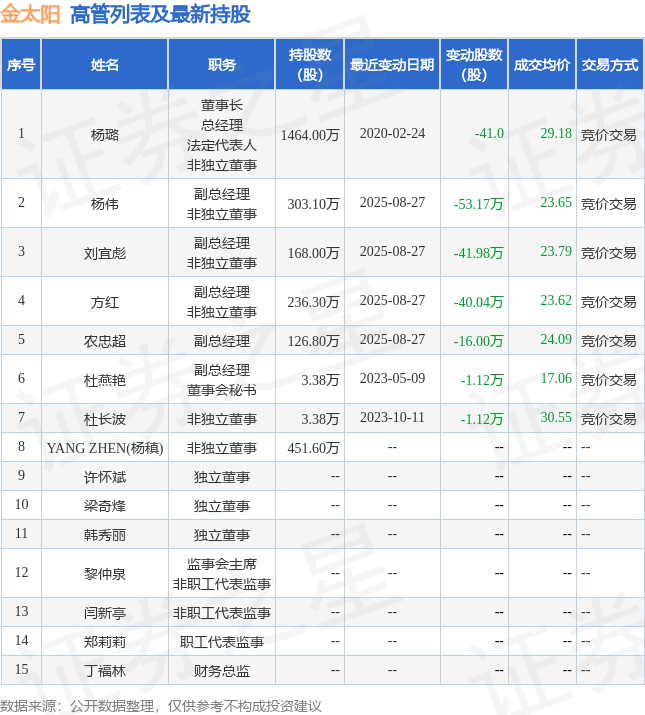The image size is (645, 715).
Task: Click the 最近变动日期 column header
Action: tap(392, 65)
